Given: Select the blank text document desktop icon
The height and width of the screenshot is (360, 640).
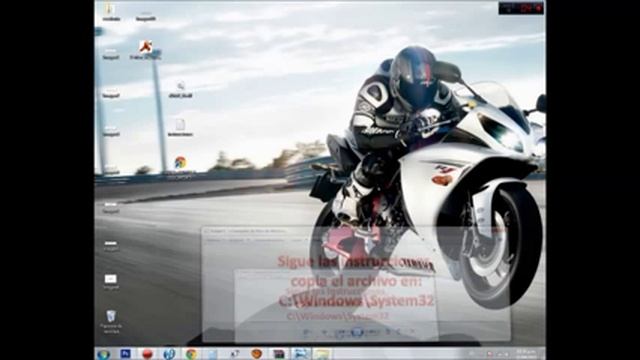Looking at the screenshot, I should tap(180, 127).
